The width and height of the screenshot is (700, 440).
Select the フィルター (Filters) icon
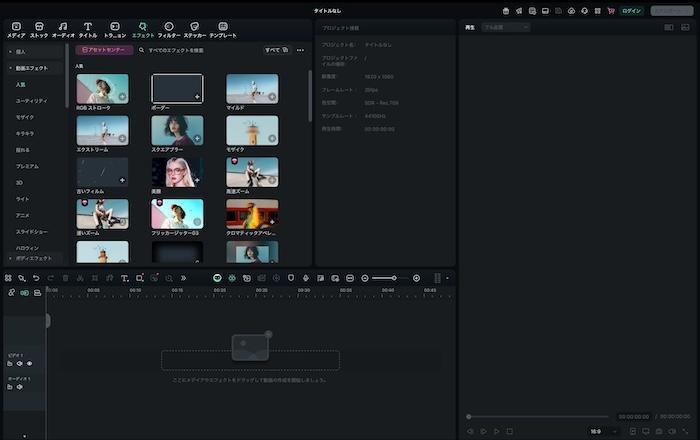[x=168, y=26]
